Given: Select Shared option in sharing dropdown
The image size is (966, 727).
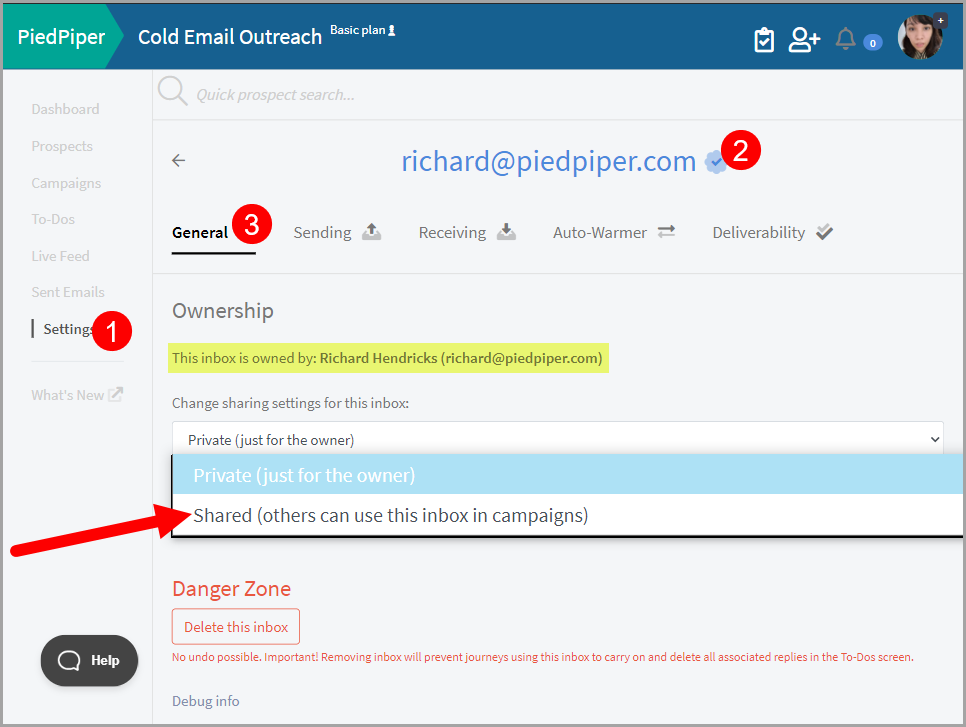Looking at the screenshot, I should [x=390, y=516].
